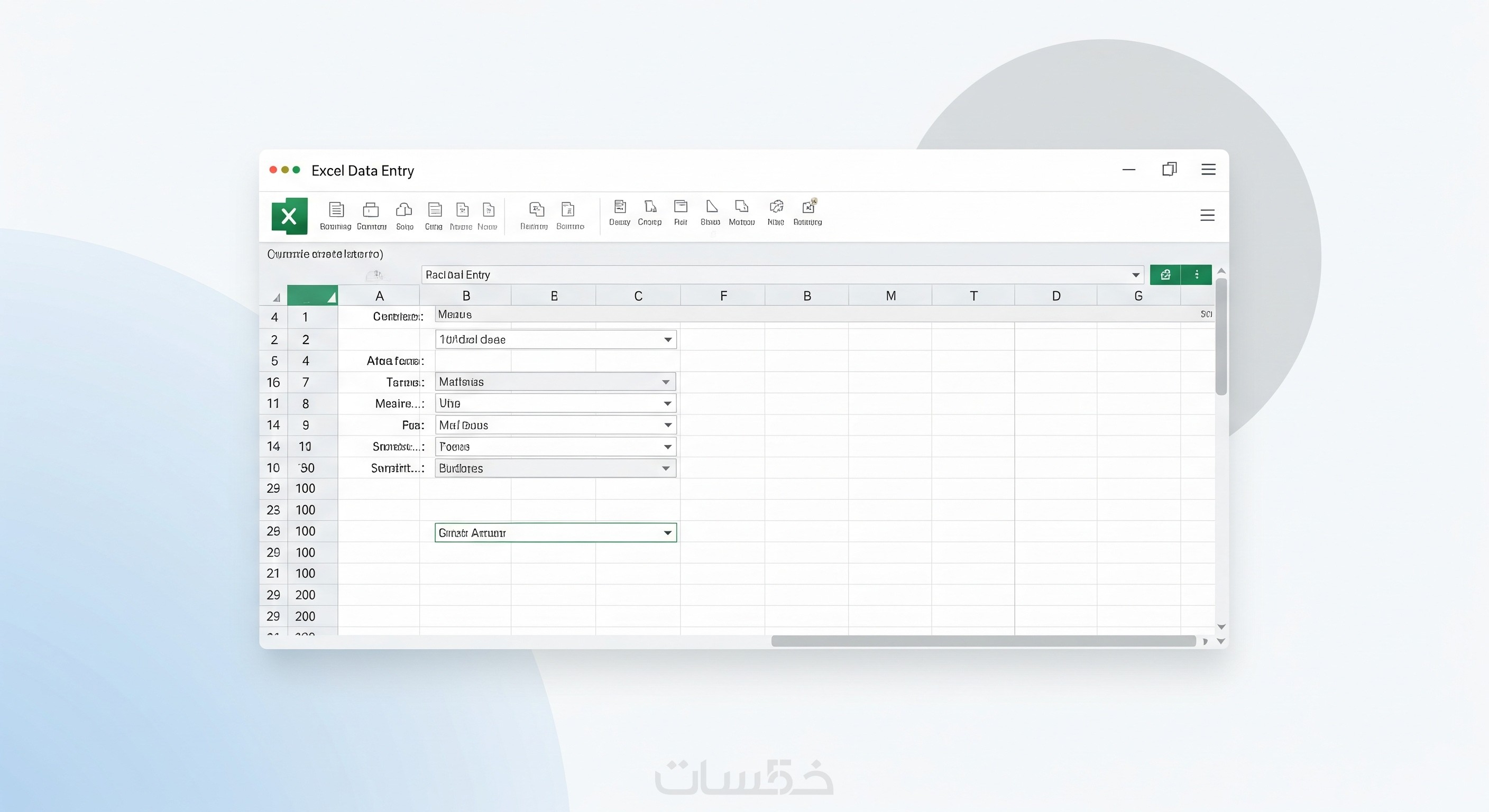This screenshot has height=812, width=1489.
Task: Expand the Mattsnas dropdown
Action: pyautogui.click(x=666, y=382)
